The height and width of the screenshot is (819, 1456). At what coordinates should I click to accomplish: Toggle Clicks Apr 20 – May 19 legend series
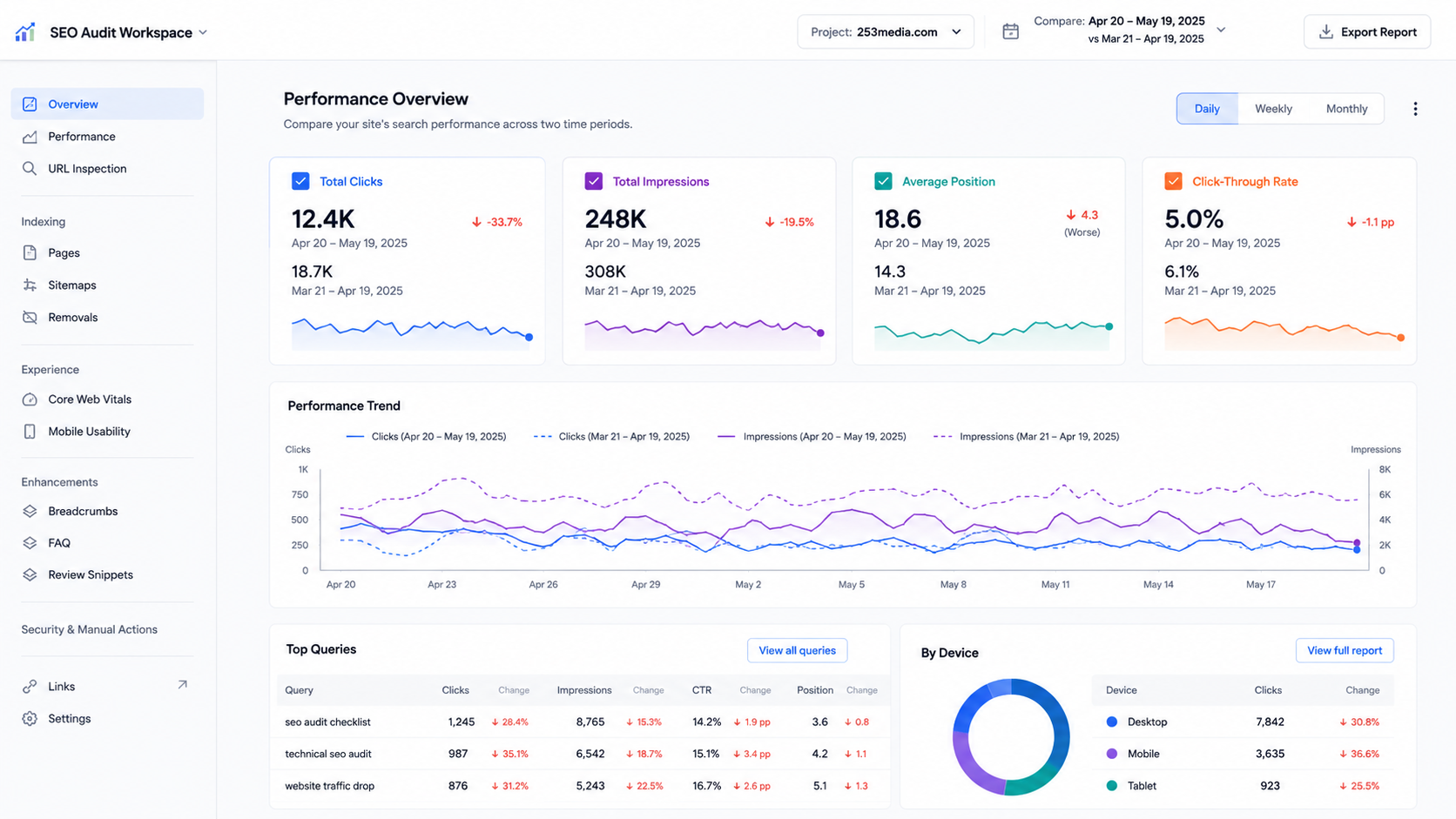click(x=426, y=437)
